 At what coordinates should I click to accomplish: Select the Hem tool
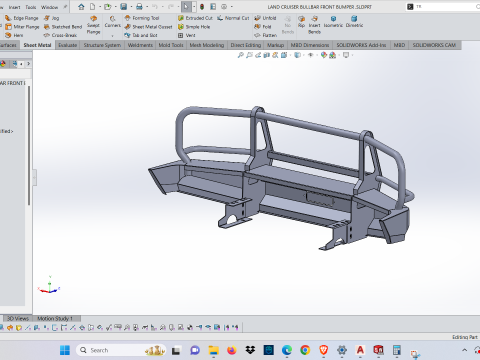(14, 35)
